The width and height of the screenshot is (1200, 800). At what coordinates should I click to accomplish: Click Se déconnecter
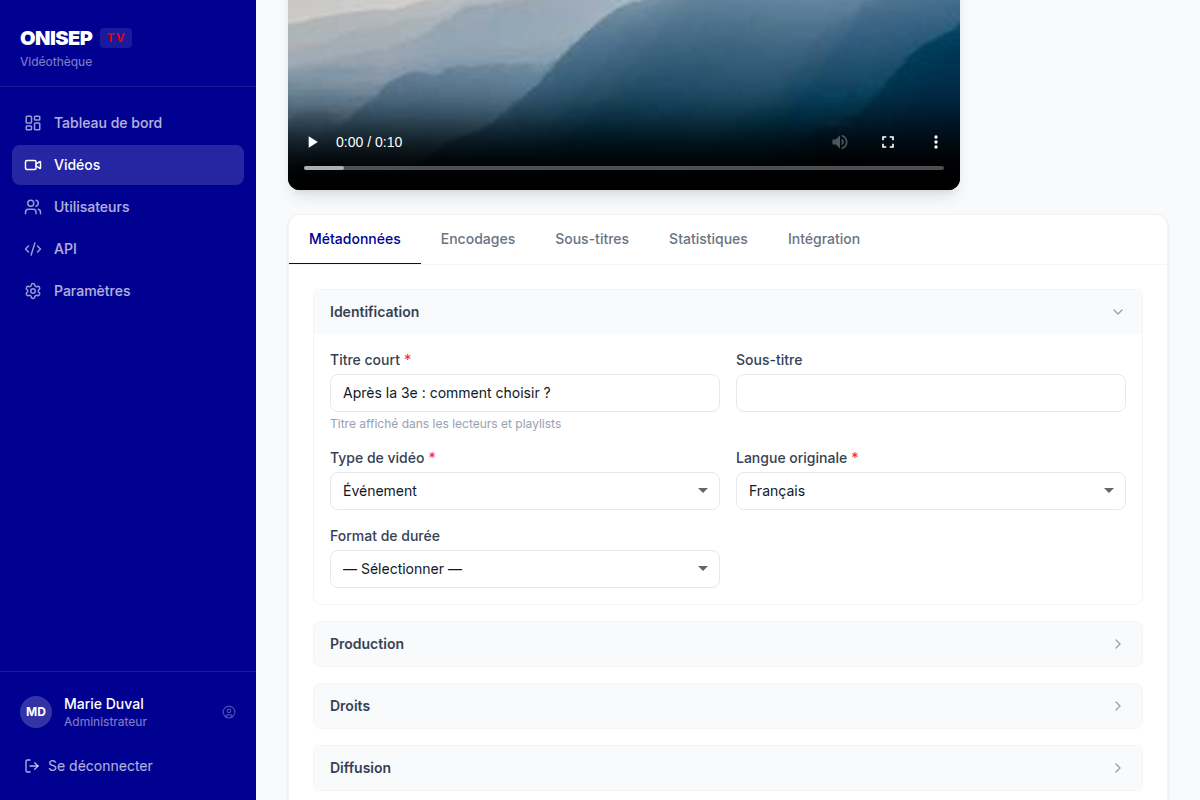pyautogui.click(x=100, y=766)
